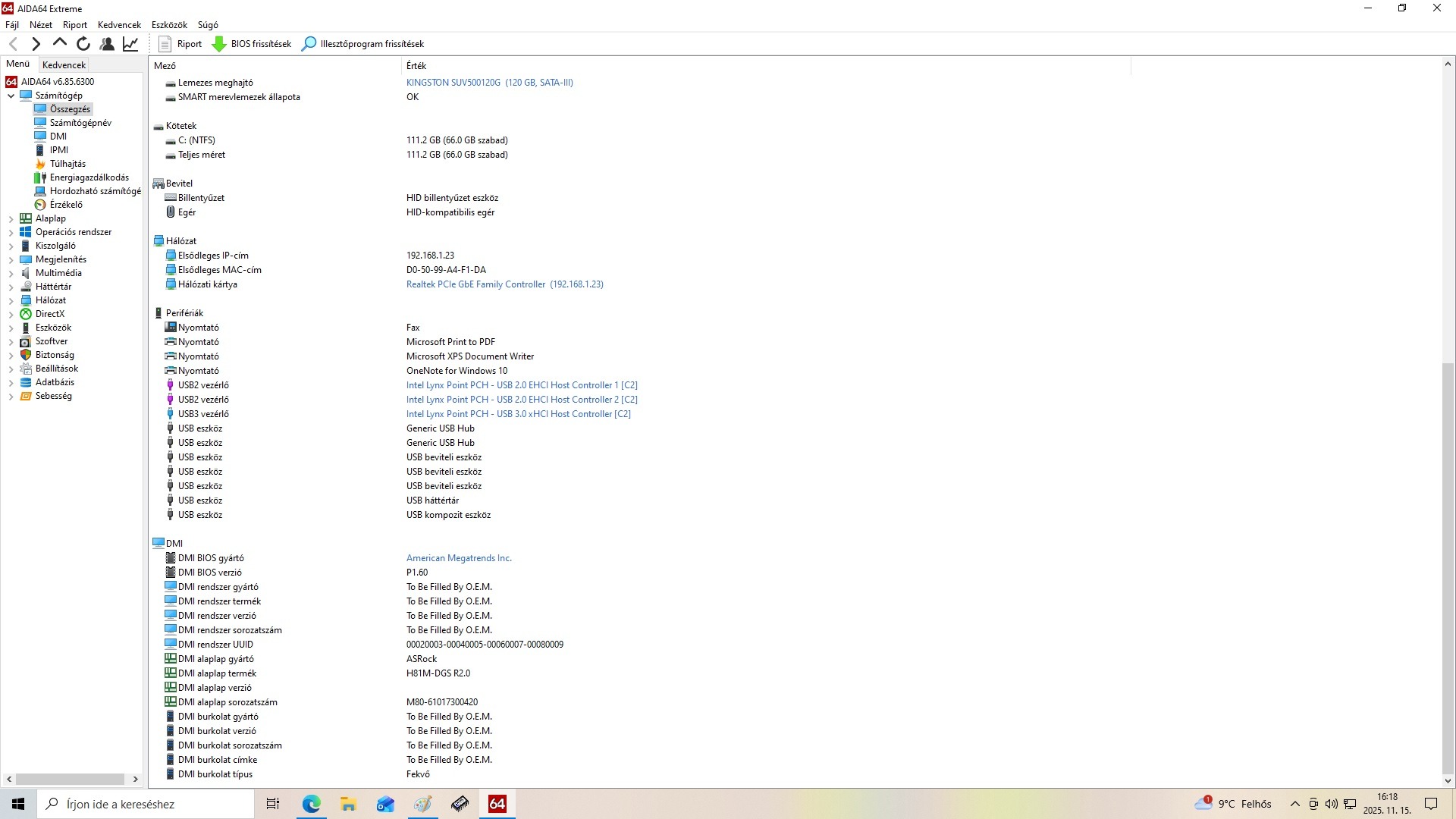
Task: Click the Riport toolbar button
Action: pyautogui.click(x=180, y=44)
